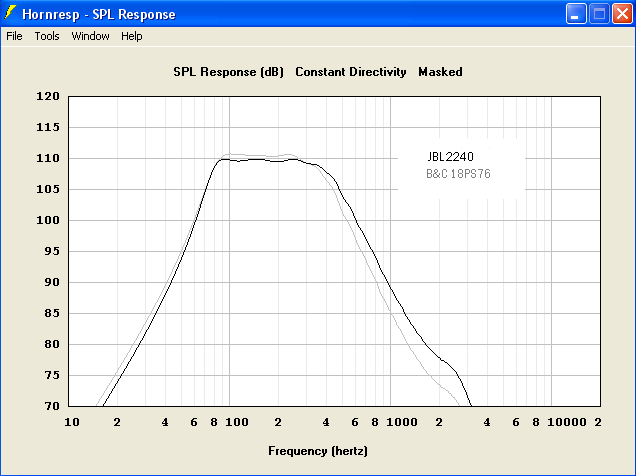Click the 105 dB y-axis value

pos(48,189)
